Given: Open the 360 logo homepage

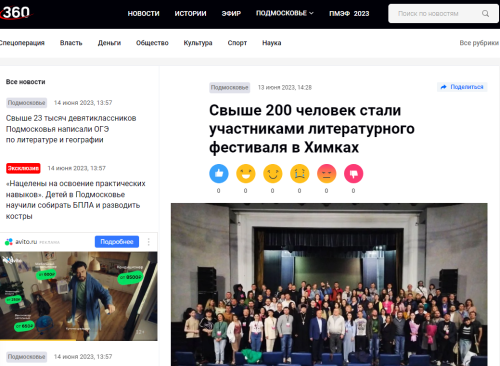Looking at the screenshot, I should click(16, 13).
